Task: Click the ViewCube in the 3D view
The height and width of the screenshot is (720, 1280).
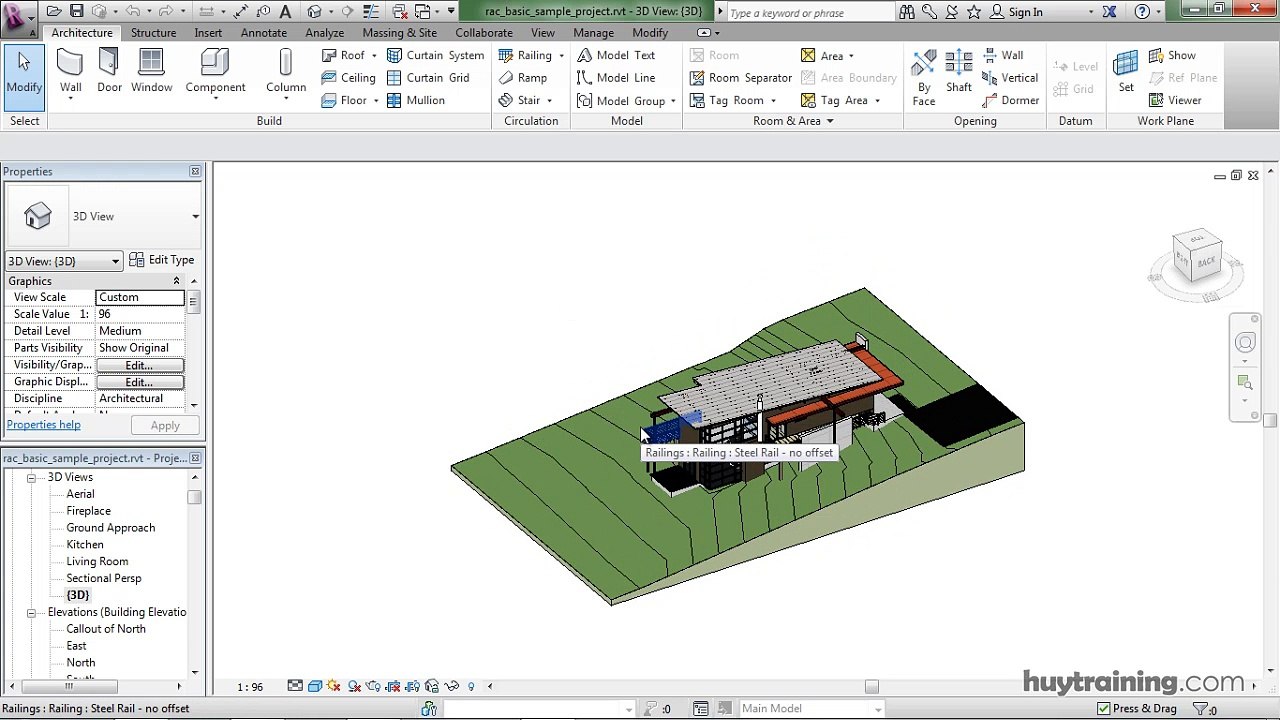Action: (x=1197, y=256)
